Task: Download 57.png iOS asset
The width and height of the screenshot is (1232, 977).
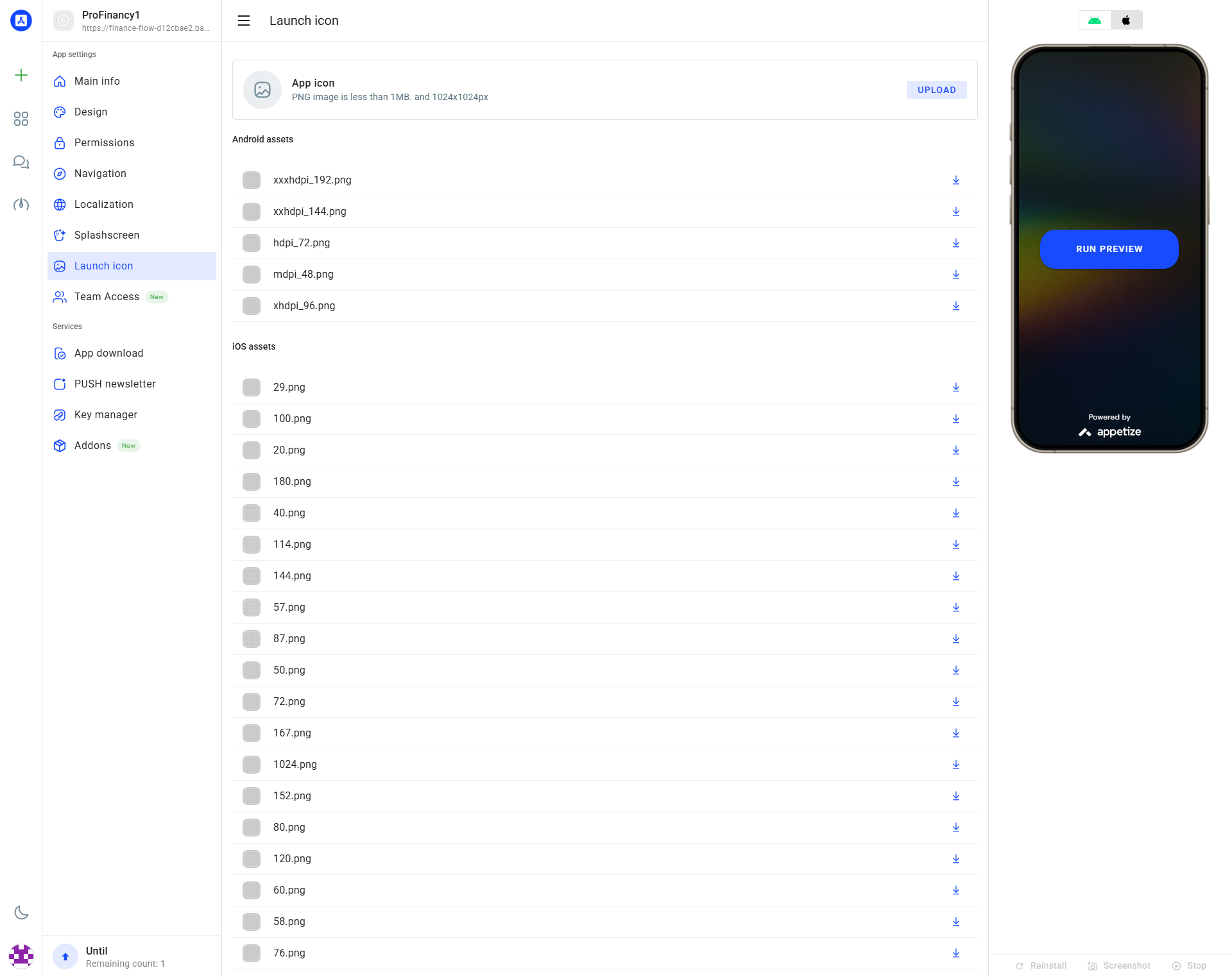Action: click(x=956, y=607)
